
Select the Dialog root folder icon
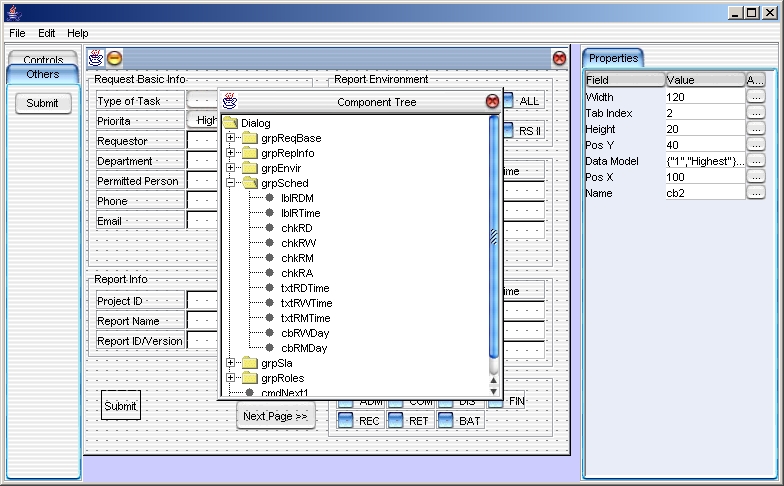tap(230, 123)
